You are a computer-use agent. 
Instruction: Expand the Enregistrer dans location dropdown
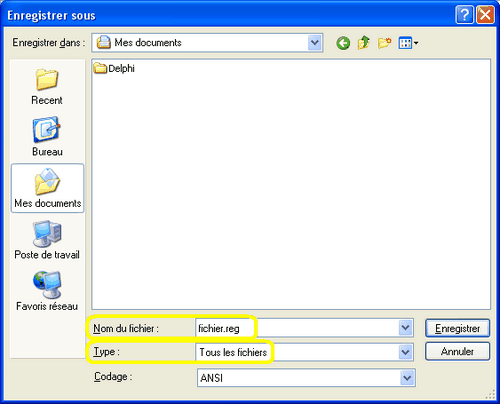point(315,43)
